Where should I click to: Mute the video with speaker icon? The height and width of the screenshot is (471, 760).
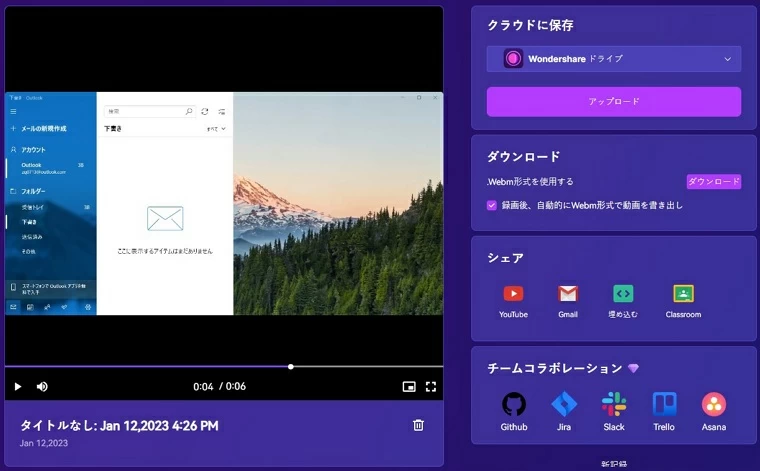pyautogui.click(x=42, y=386)
